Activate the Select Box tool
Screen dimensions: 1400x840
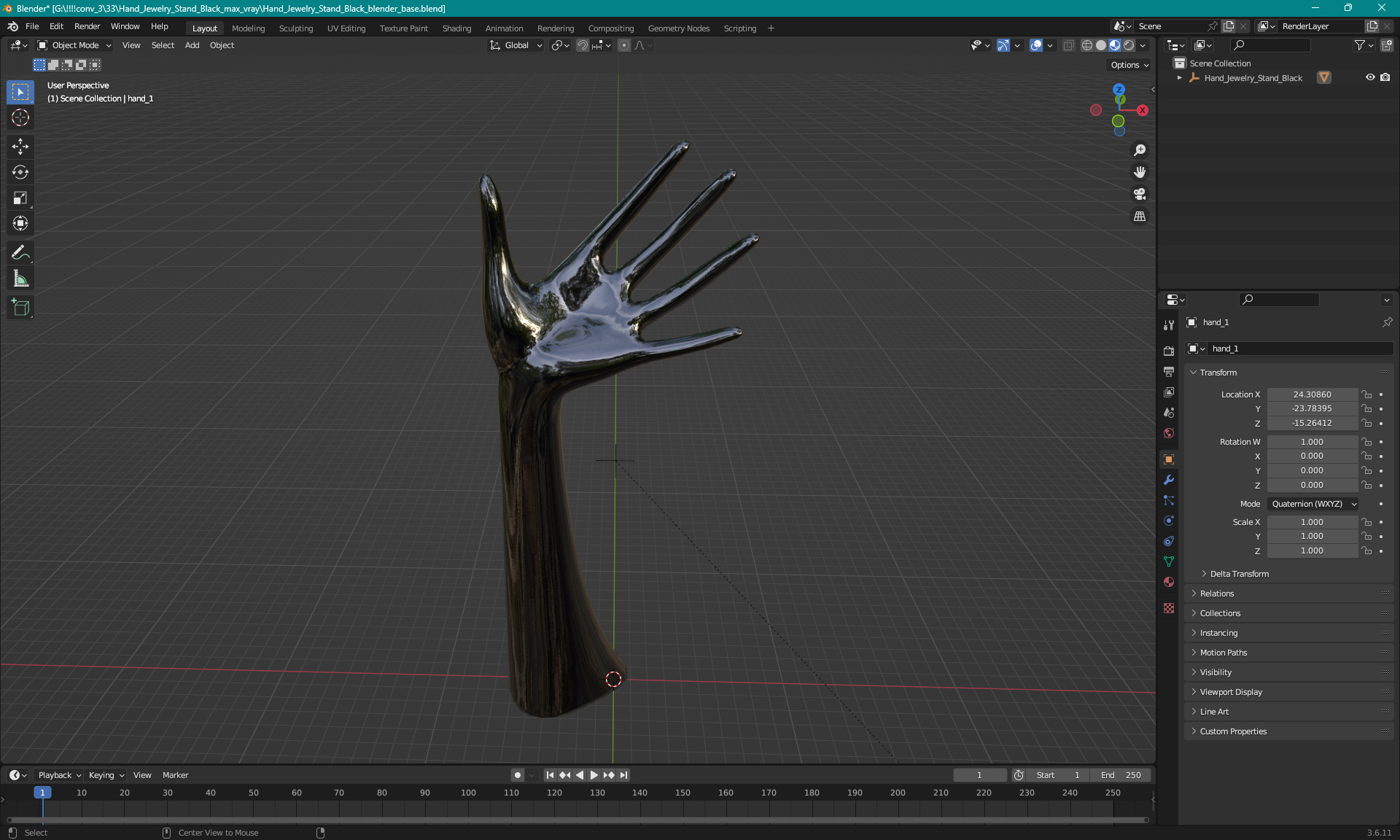point(20,92)
